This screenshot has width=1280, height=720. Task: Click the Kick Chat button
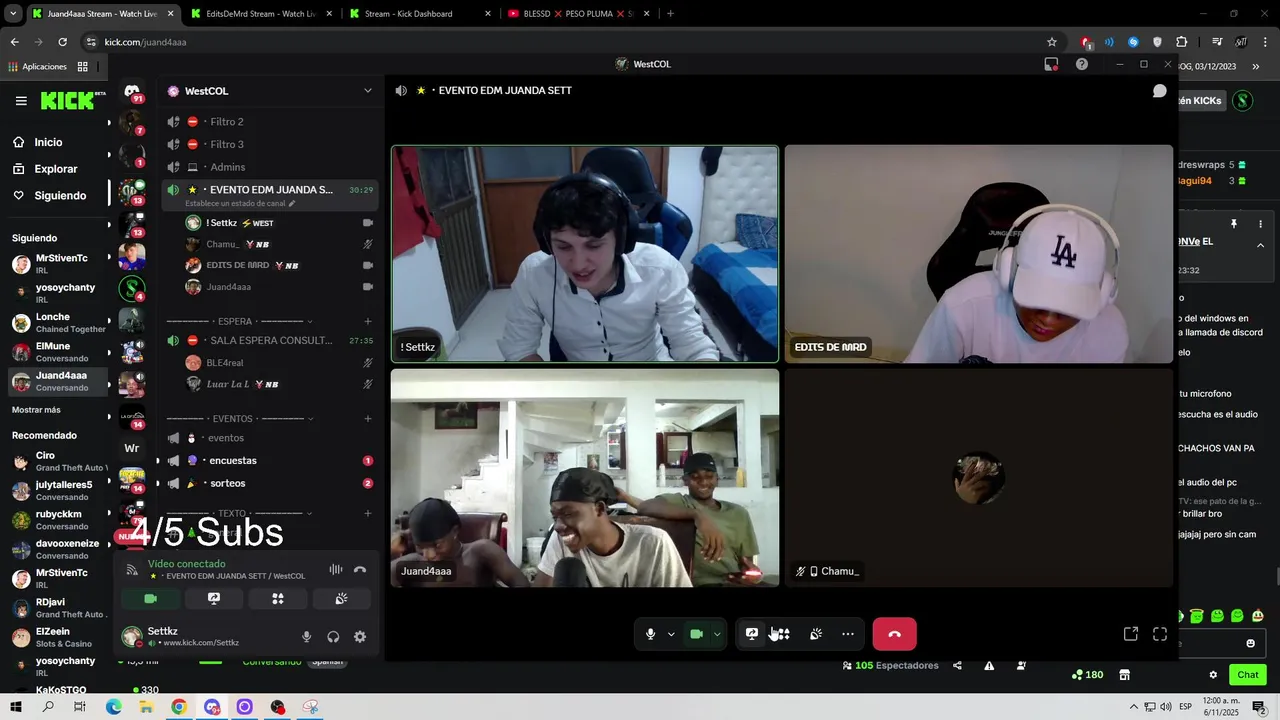tap(1247, 675)
